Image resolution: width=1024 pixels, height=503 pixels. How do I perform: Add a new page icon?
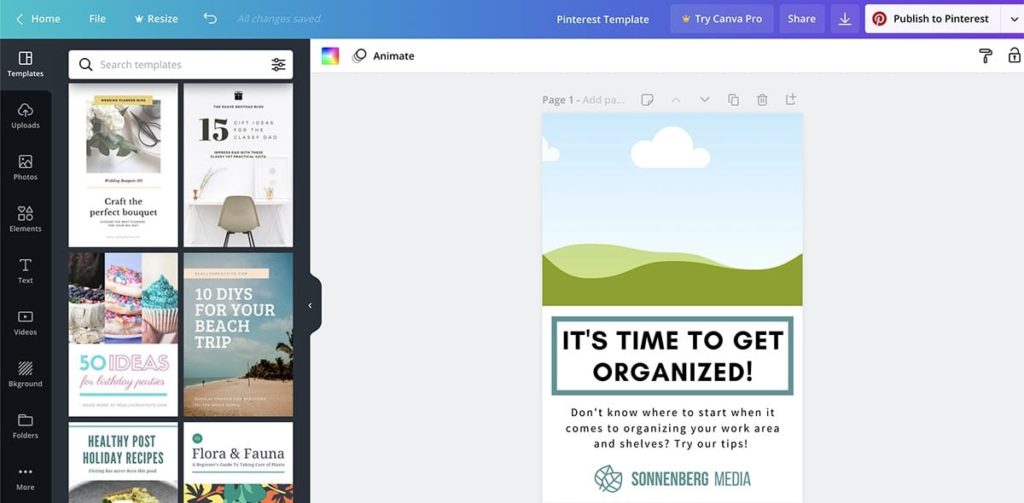(791, 100)
